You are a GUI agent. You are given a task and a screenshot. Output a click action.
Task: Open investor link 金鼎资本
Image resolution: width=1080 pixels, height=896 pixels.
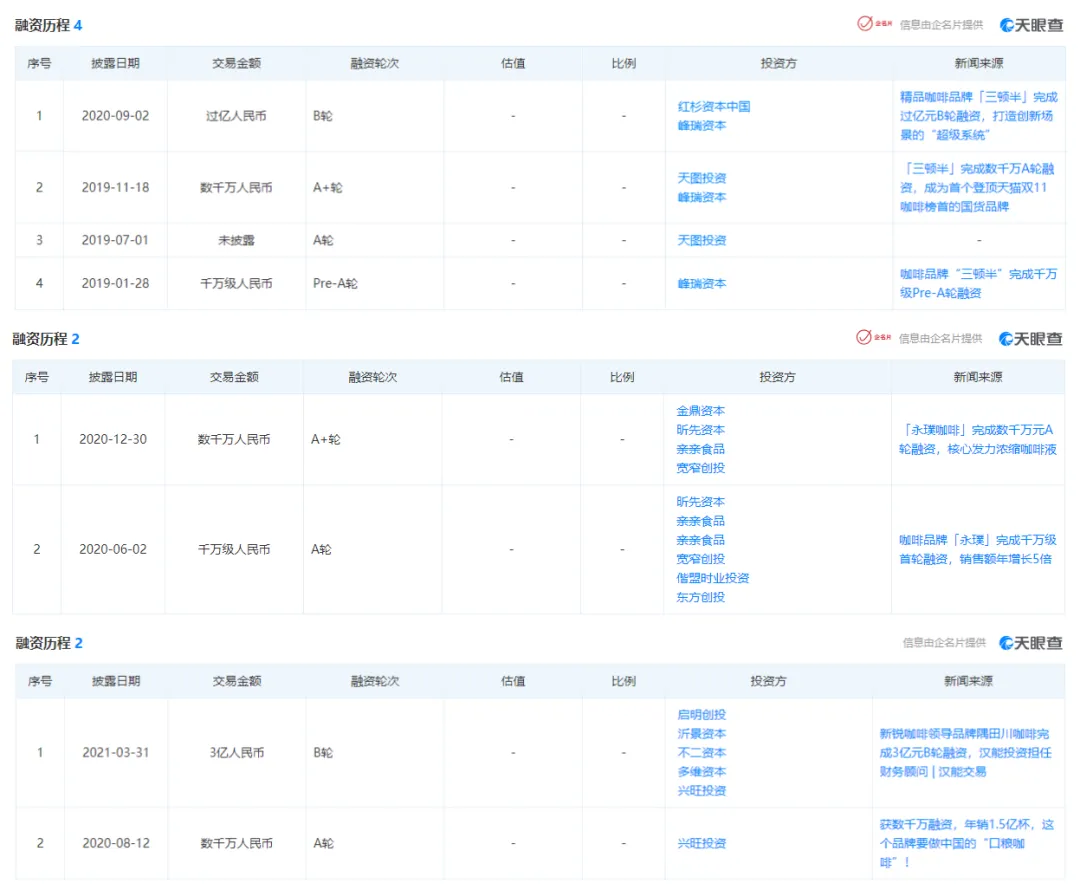point(700,411)
